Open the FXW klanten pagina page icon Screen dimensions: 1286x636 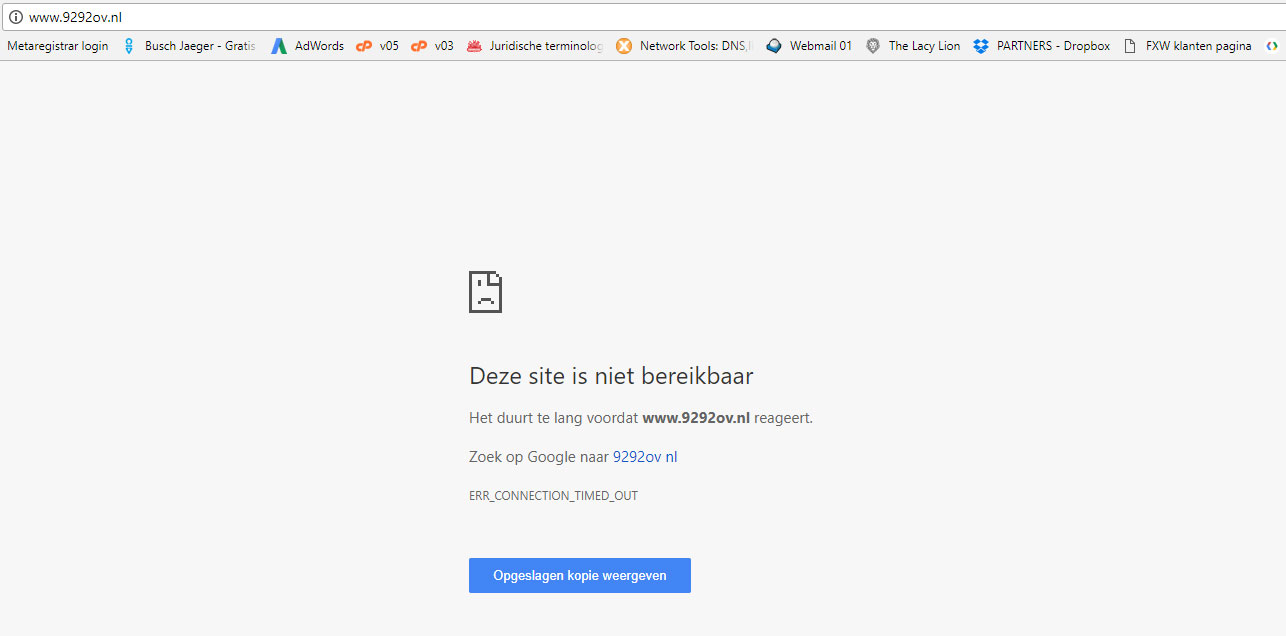pyautogui.click(x=1130, y=46)
